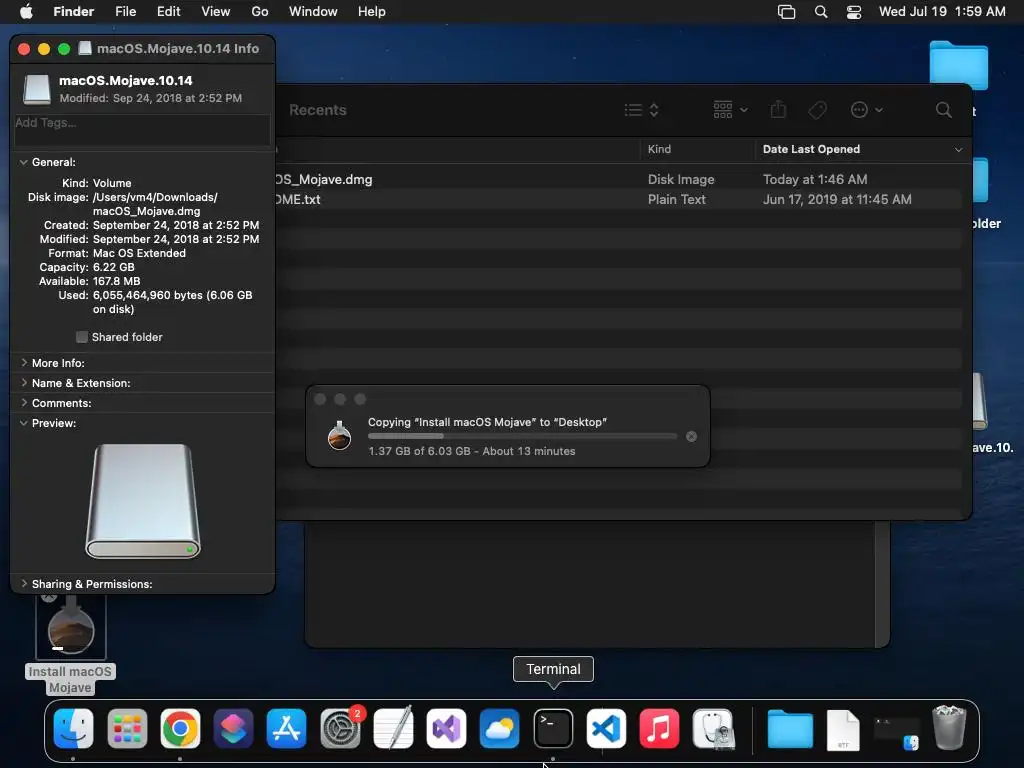Image resolution: width=1024 pixels, height=768 pixels.
Task: Toggle the Shared folder checkbox
Action: 82,337
